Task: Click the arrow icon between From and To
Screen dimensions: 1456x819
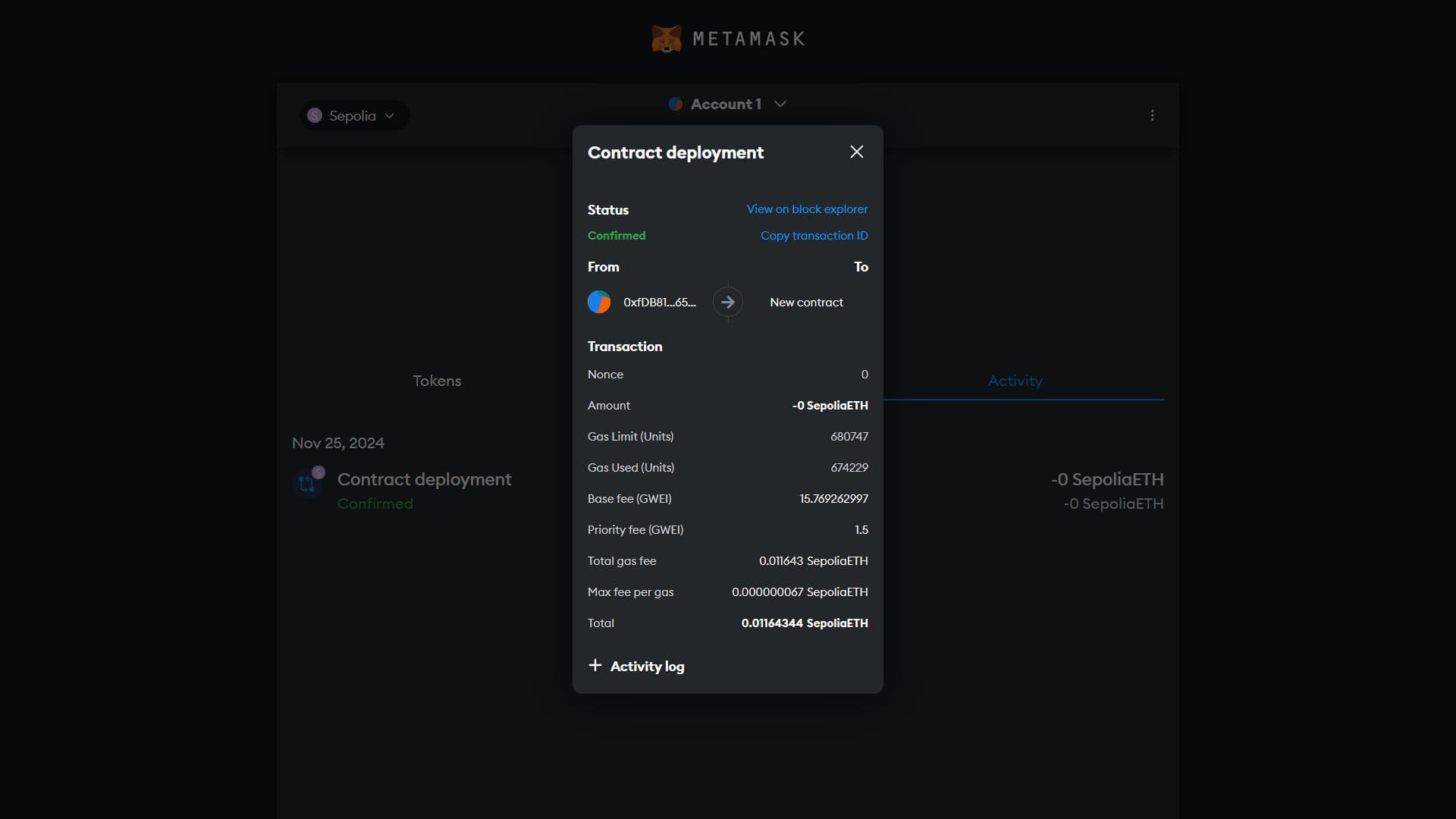Action: pyautogui.click(x=727, y=302)
